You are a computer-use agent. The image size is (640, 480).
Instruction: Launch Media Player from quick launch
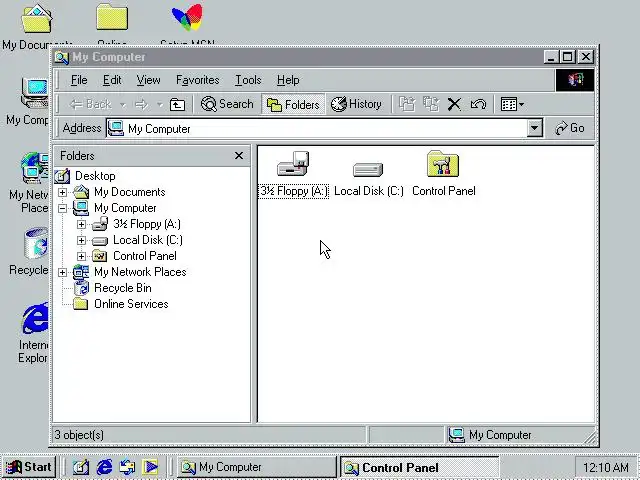(x=150, y=467)
